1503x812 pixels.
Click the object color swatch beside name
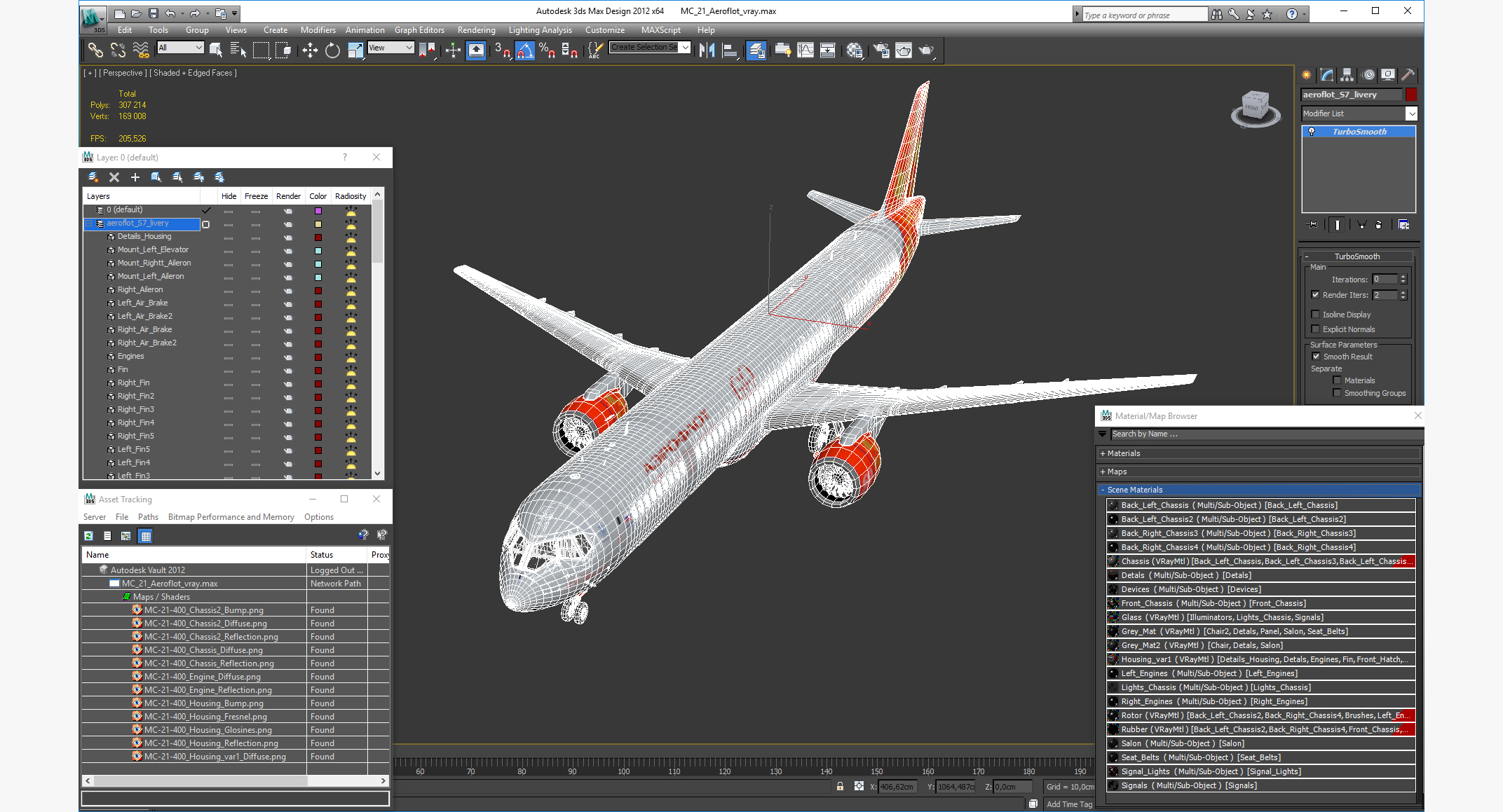tap(1411, 95)
